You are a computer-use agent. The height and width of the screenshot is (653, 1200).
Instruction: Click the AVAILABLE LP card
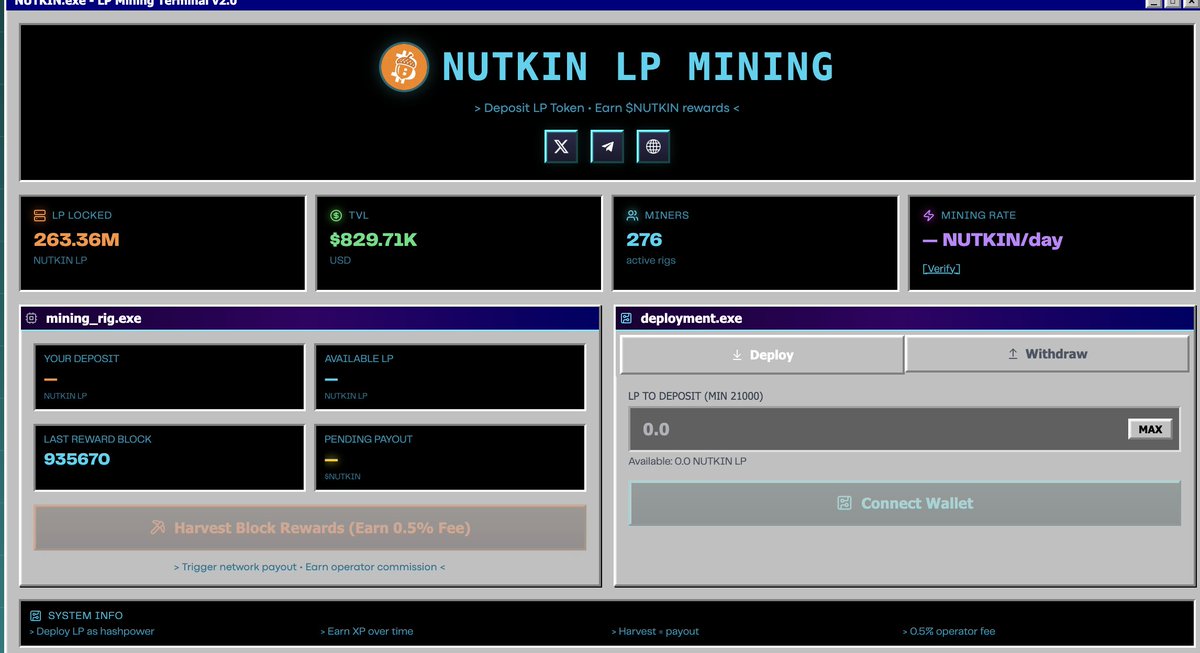click(x=450, y=377)
